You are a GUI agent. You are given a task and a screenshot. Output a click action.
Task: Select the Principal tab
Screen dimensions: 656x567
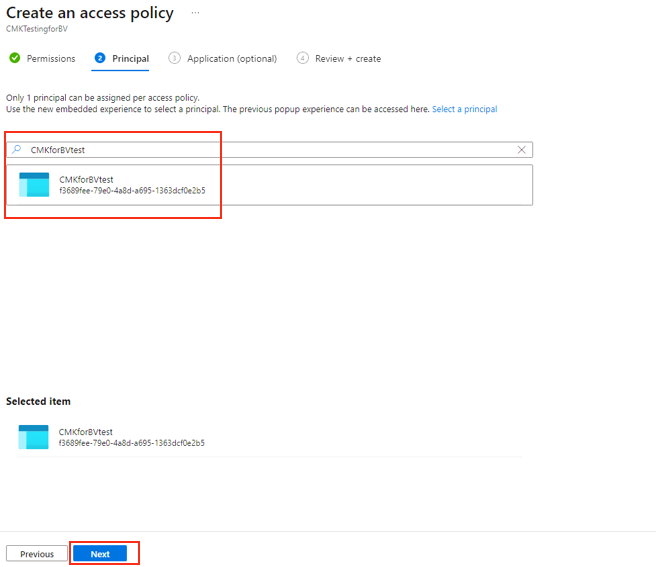pyautogui.click(x=130, y=59)
